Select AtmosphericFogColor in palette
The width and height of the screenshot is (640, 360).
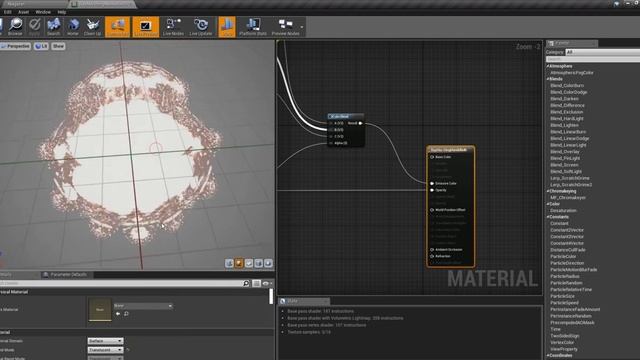(571, 73)
